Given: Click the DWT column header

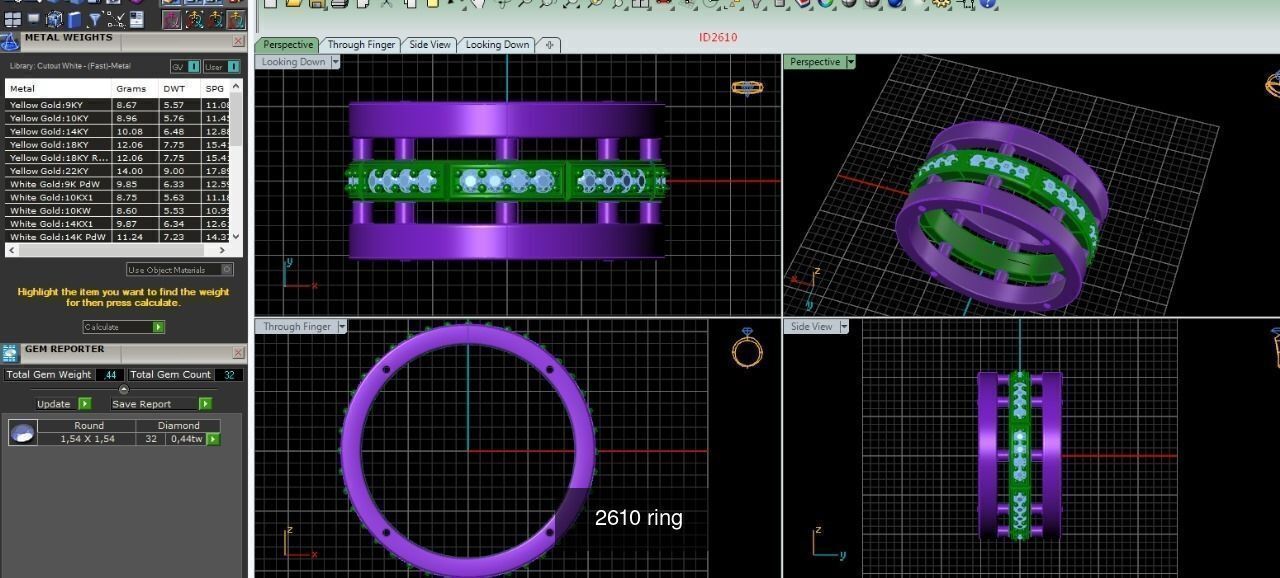Looking at the screenshot, I should coord(179,89).
